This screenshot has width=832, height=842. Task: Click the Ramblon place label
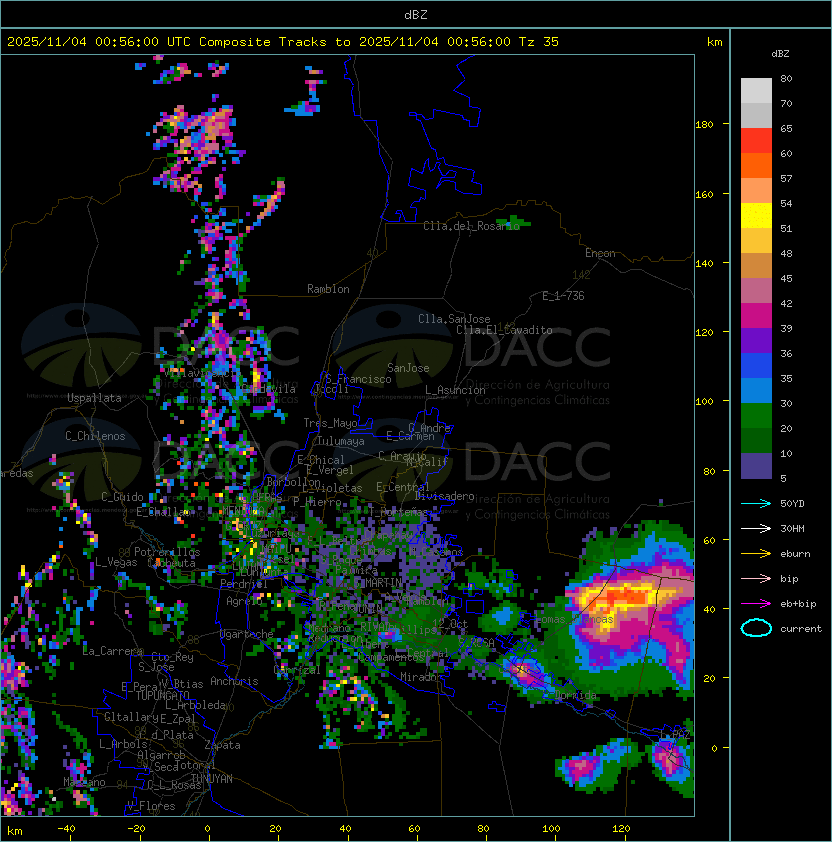(x=328, y=289)
